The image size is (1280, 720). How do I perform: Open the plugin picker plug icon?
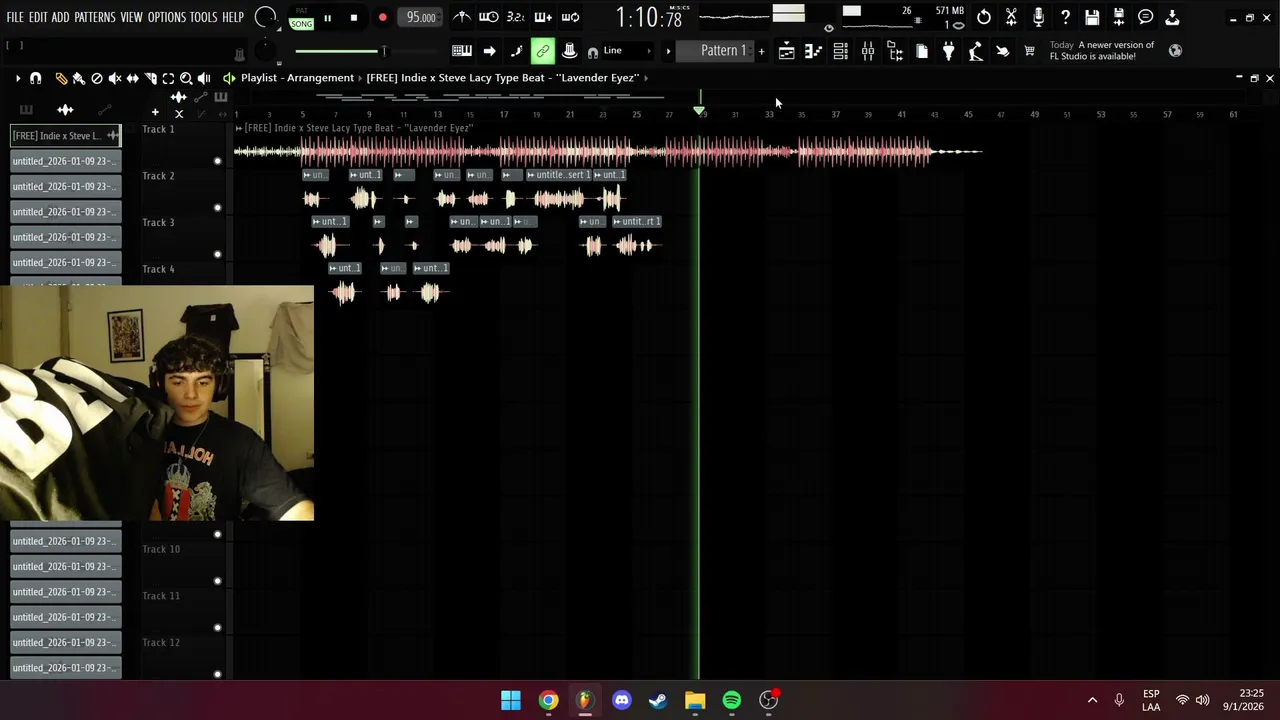pyautogui.click(x=949, y=51)
